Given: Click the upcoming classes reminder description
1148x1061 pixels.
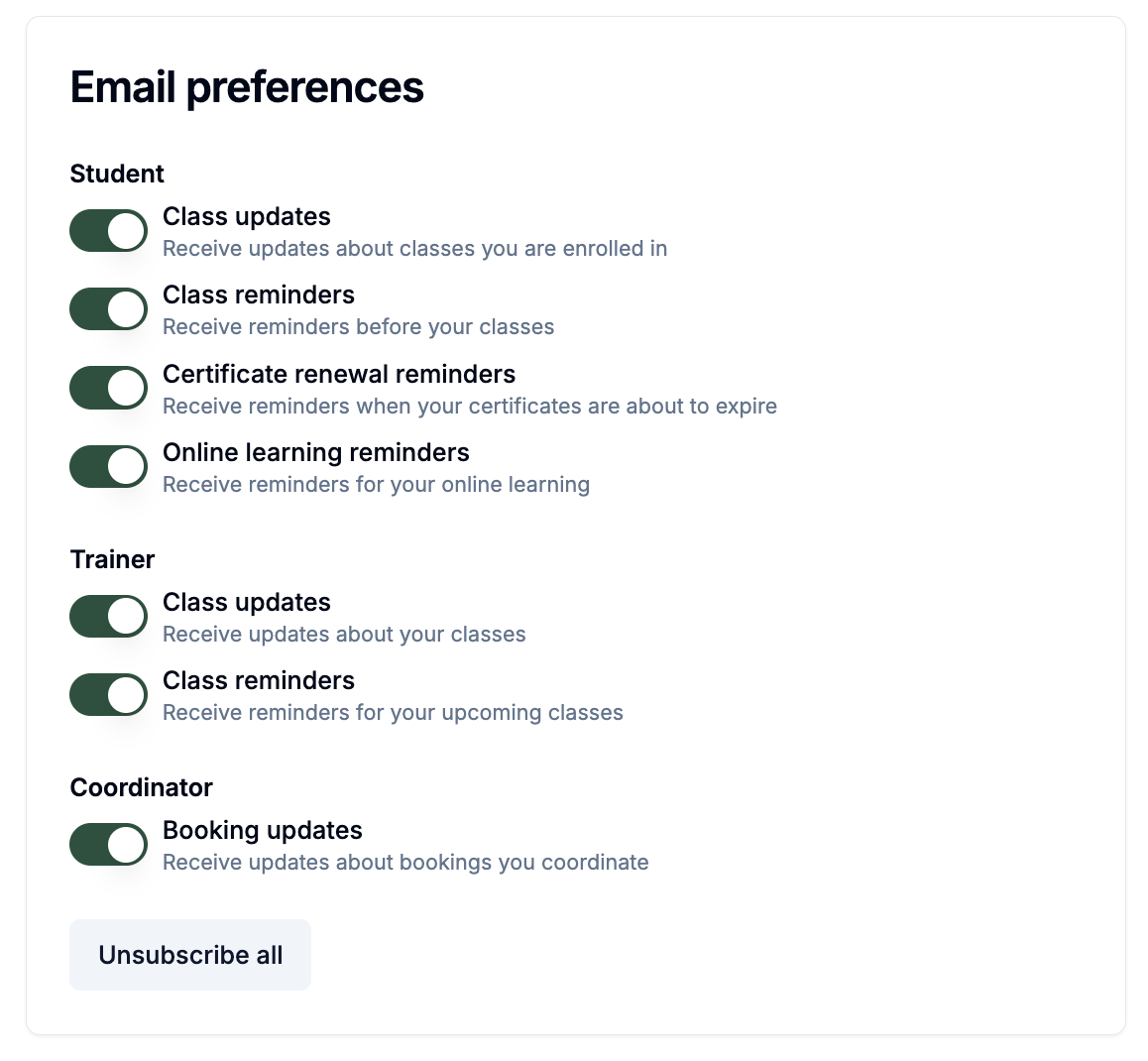Looking at the screenshot, I should coord(394,713).
